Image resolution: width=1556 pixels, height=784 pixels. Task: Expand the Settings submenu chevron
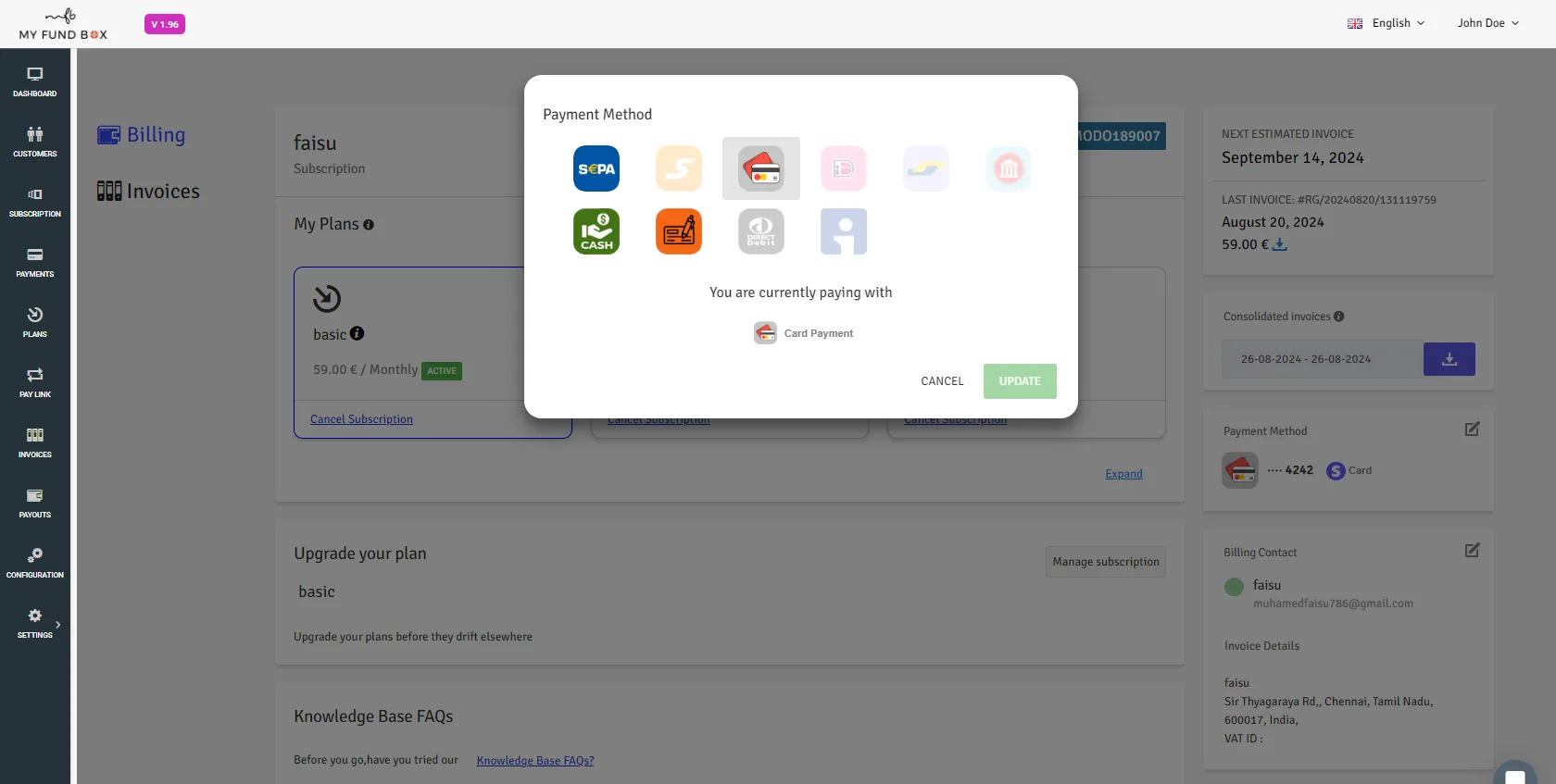click(x=58, y=625)
